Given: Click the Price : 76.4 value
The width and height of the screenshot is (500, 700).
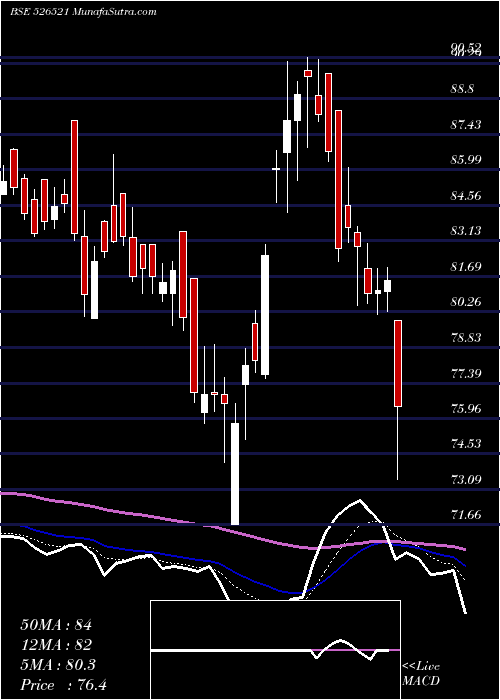Looking at the screenshot, I should pyautogui.click(x=63, y=685).
